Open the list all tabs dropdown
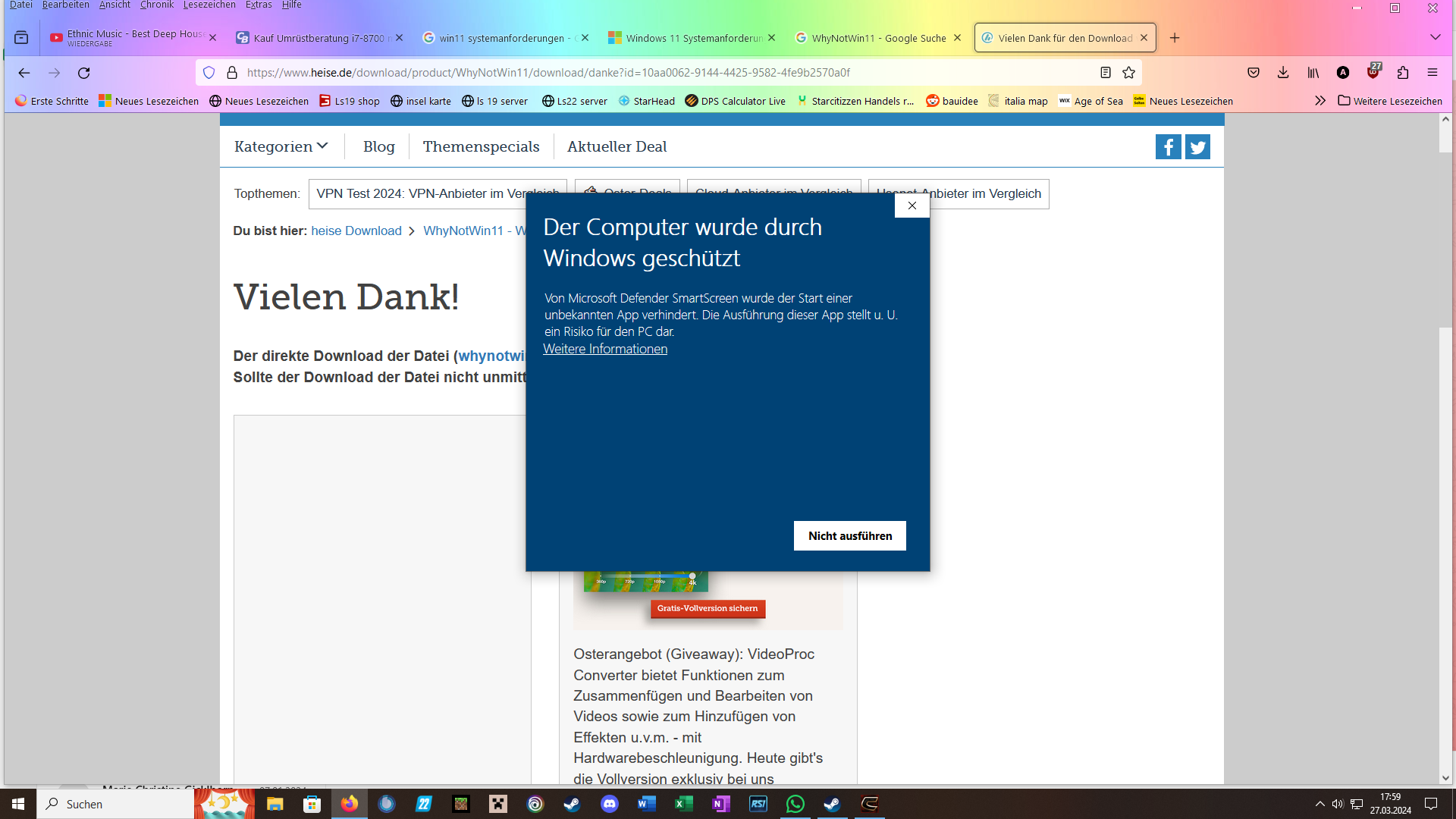The width and height of the screenshot is (1456, 819). (x=1435, y=38)
